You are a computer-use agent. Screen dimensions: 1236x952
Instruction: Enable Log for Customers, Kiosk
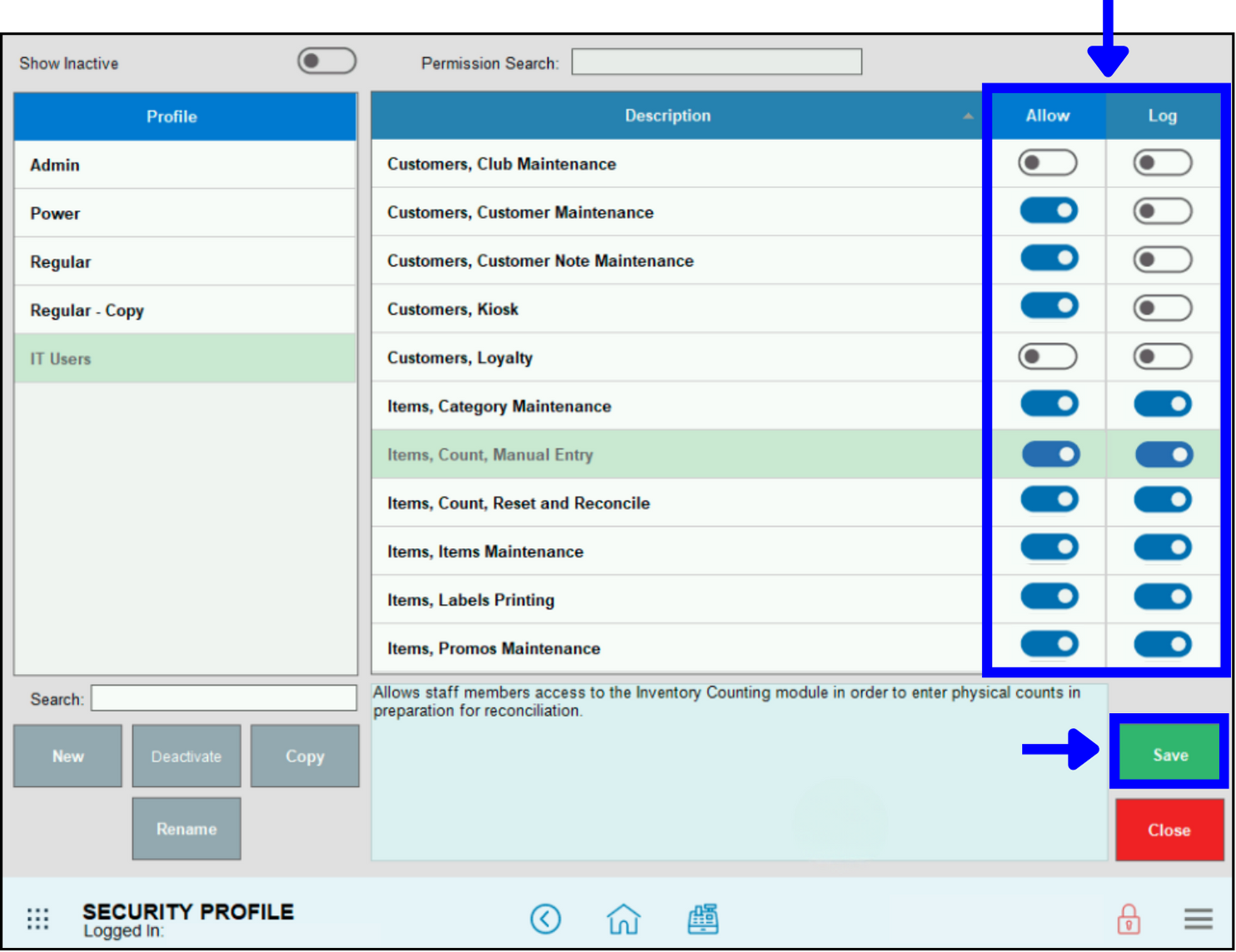[x=1163, y=307]
